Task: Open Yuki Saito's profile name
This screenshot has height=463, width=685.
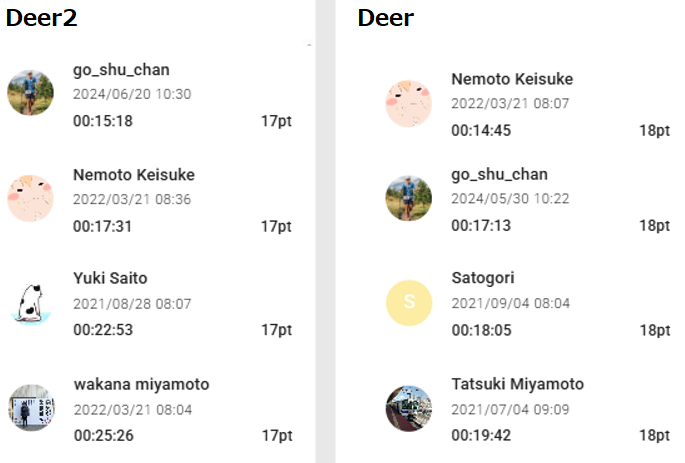Action: tap(110, 278)
